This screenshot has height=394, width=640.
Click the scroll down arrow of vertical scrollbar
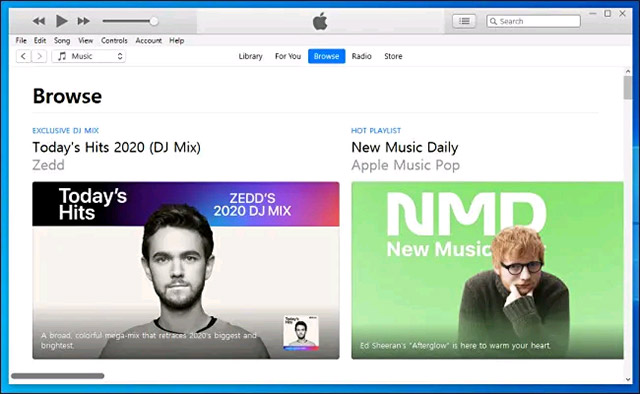[628, 379]
